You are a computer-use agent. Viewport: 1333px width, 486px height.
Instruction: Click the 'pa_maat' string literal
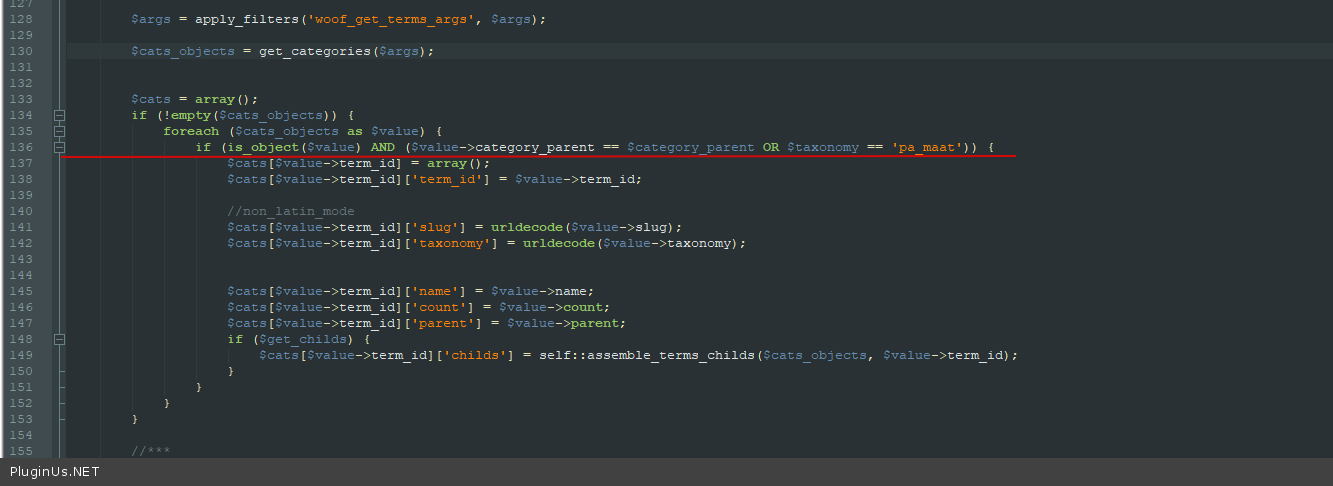[x=929, y=147]
